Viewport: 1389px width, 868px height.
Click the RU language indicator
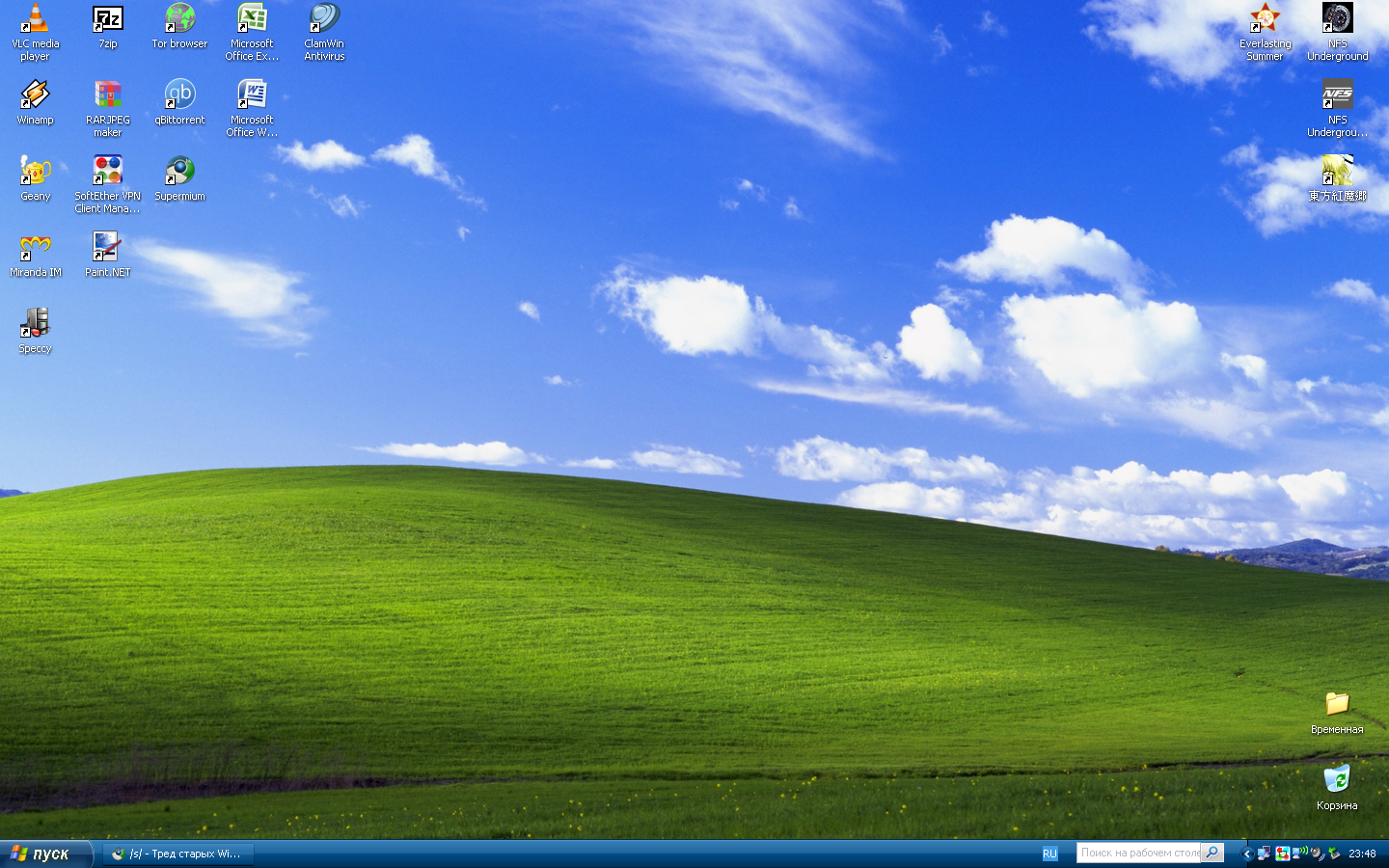(x=1050, y=853)
